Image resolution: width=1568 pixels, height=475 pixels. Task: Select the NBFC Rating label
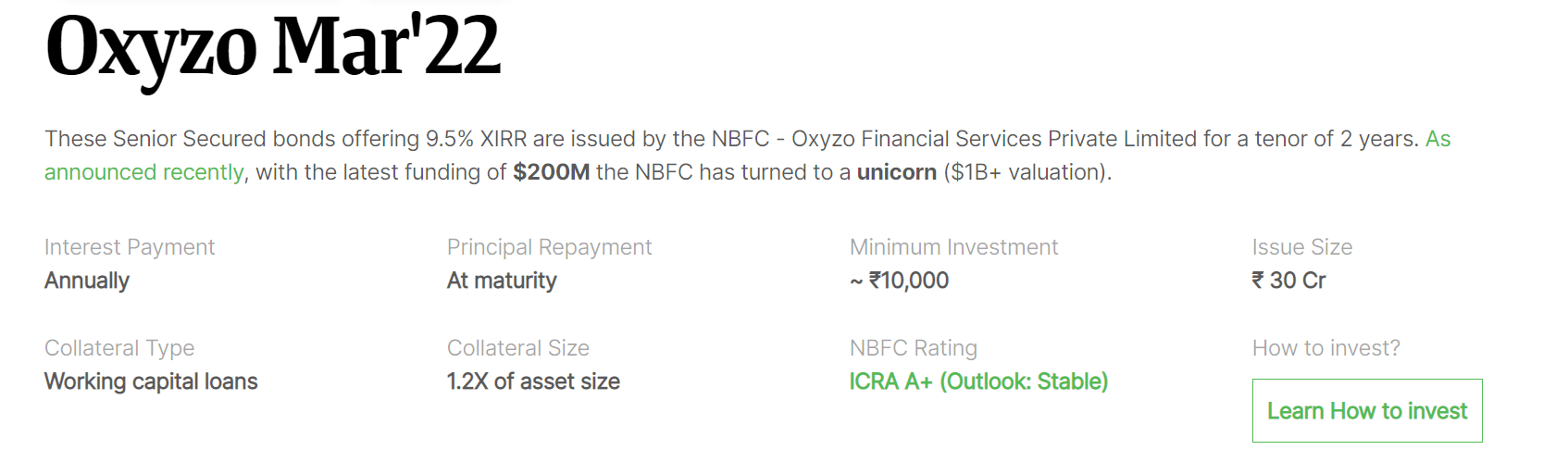pos(914,348)
